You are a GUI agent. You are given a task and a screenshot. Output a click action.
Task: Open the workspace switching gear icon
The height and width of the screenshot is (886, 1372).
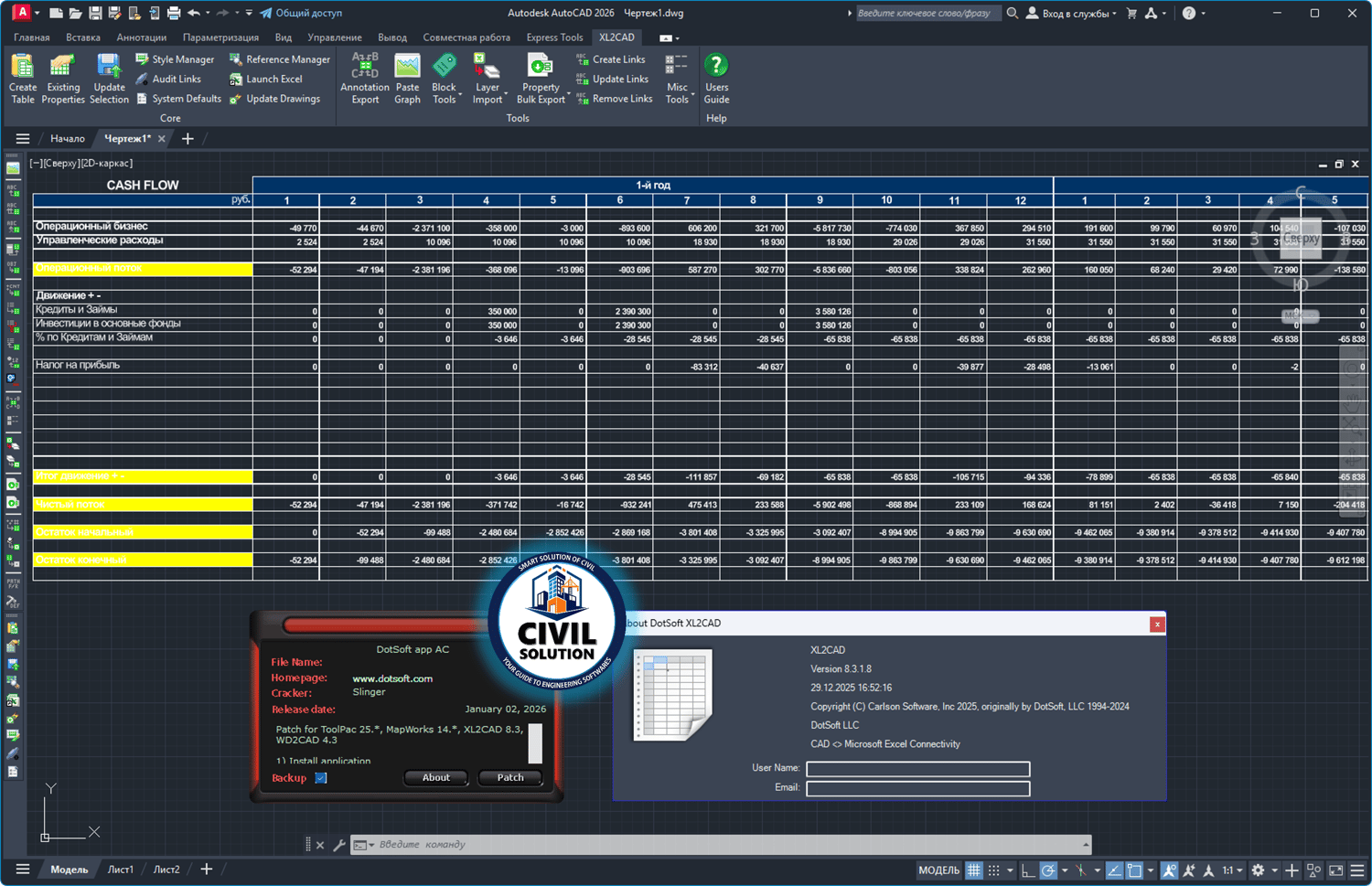click(1259, 870)
